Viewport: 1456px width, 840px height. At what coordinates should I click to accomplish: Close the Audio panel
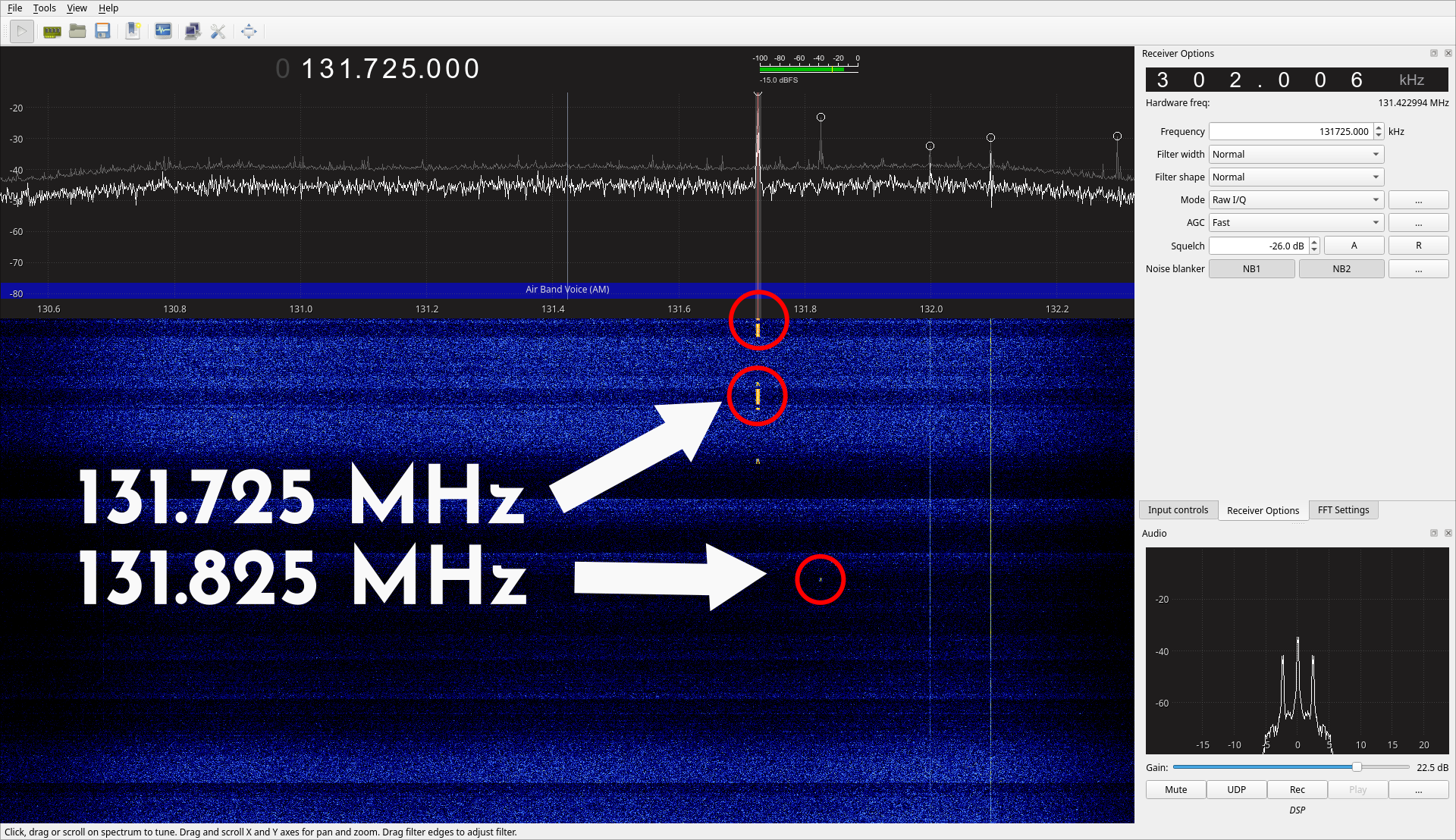pos(1448,533)
